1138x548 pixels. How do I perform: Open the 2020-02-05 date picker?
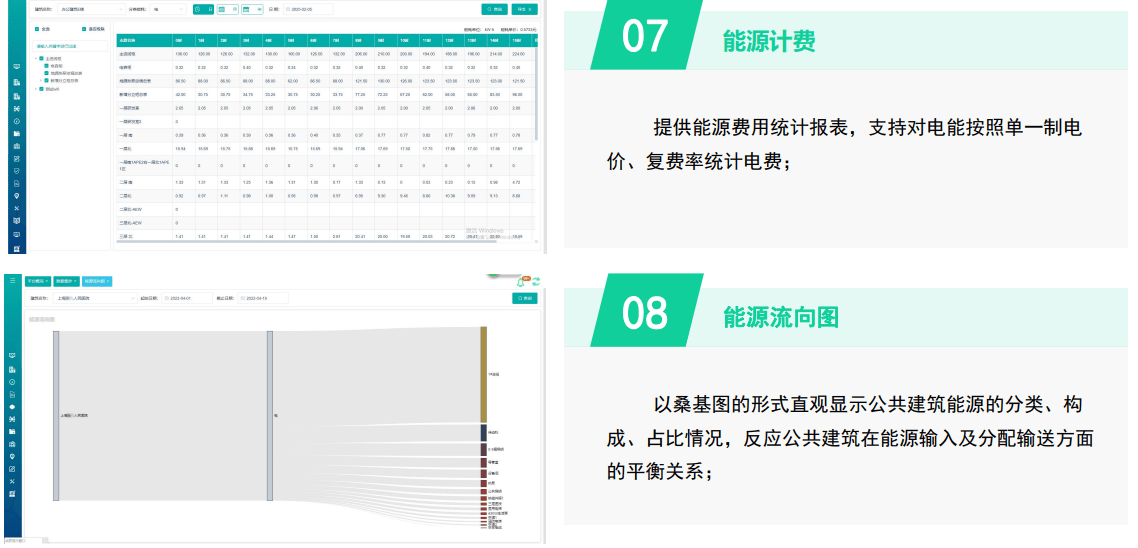(308, 9)
